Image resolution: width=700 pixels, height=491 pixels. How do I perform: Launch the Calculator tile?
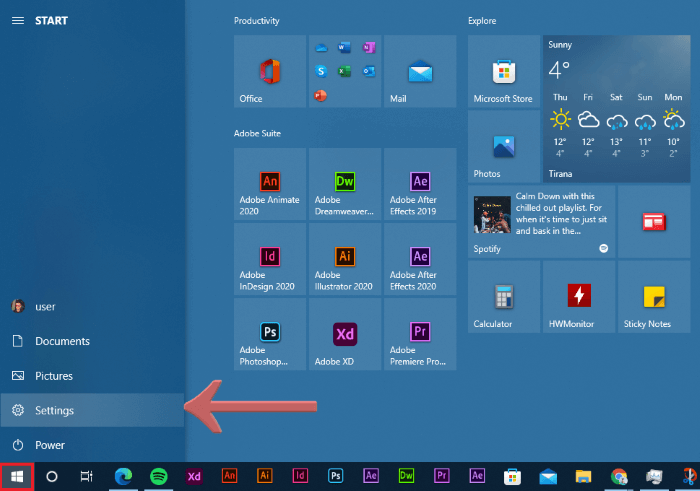pos(504,297)
